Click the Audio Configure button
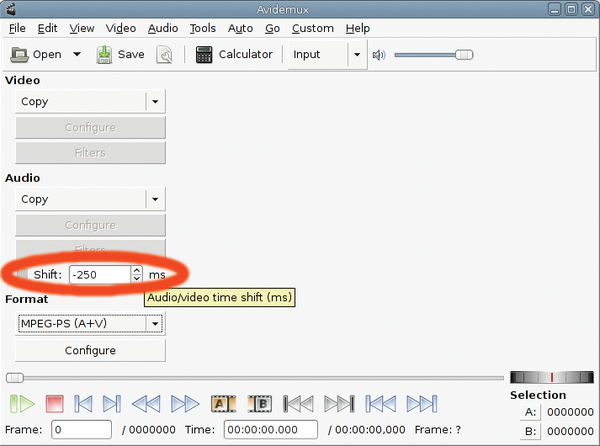Image resolution: width=600 pixels, height=446 pixels. coord(90,225)
